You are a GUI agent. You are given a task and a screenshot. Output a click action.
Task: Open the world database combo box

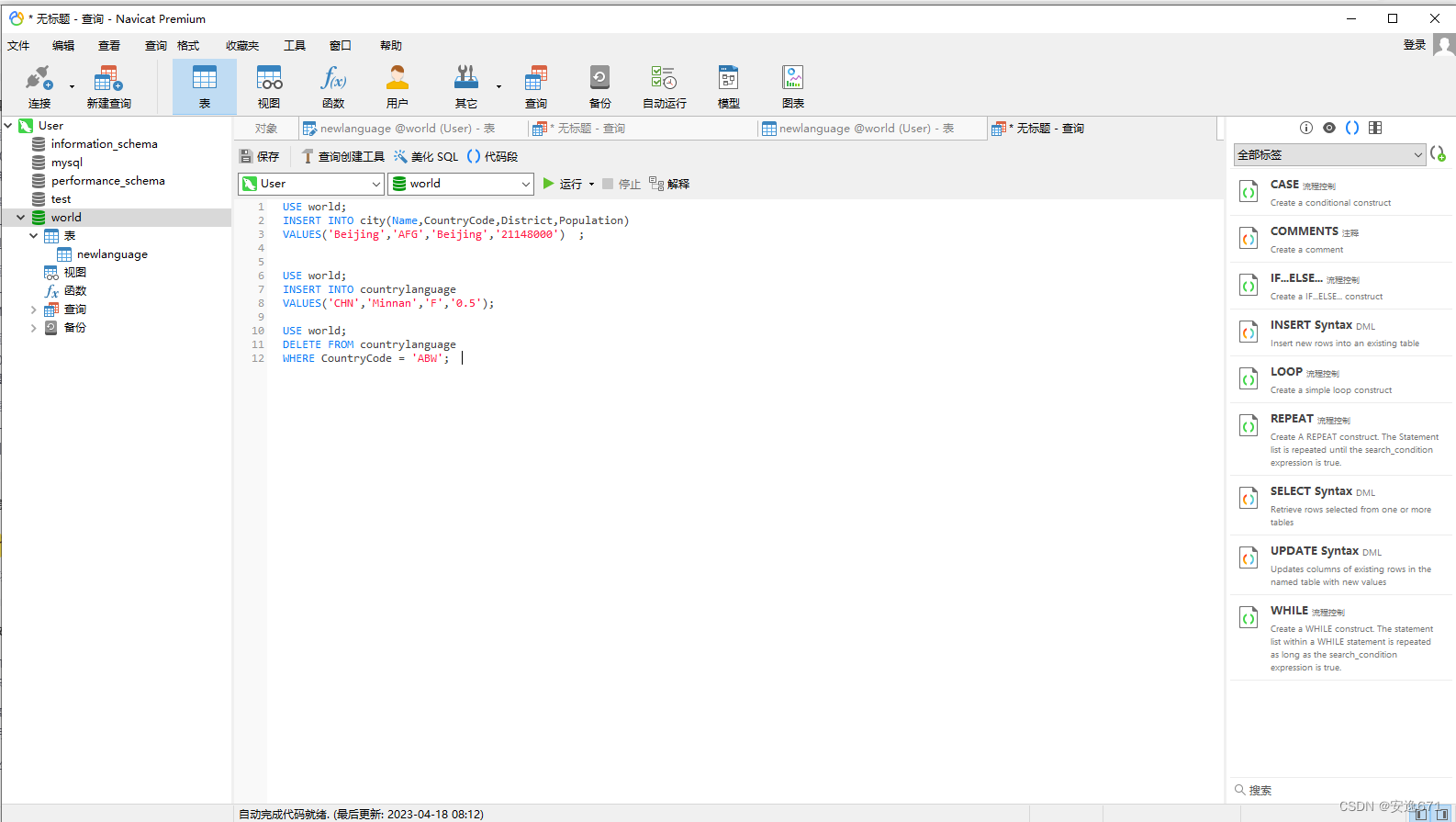pyautogui.click(x=461, y=184)
